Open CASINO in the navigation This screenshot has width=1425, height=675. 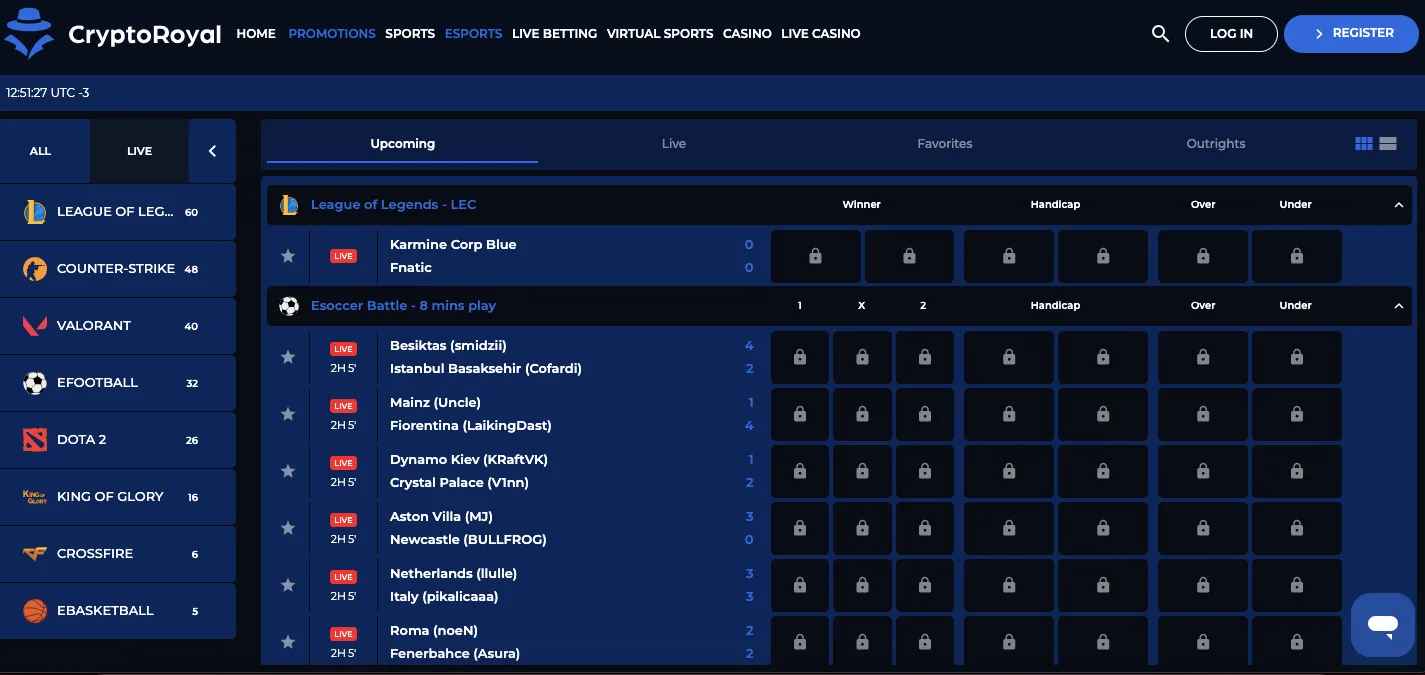pyautogui.click(x=747, y=34)
